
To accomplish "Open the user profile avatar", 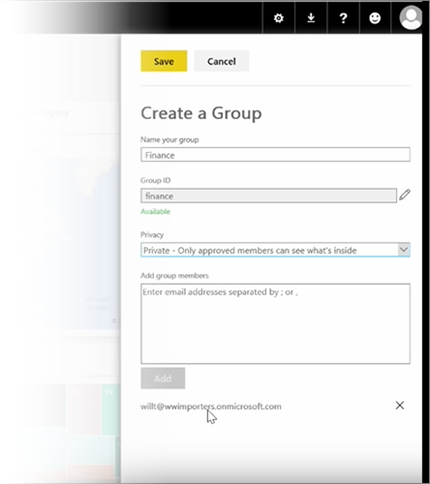I will (410, 18).
